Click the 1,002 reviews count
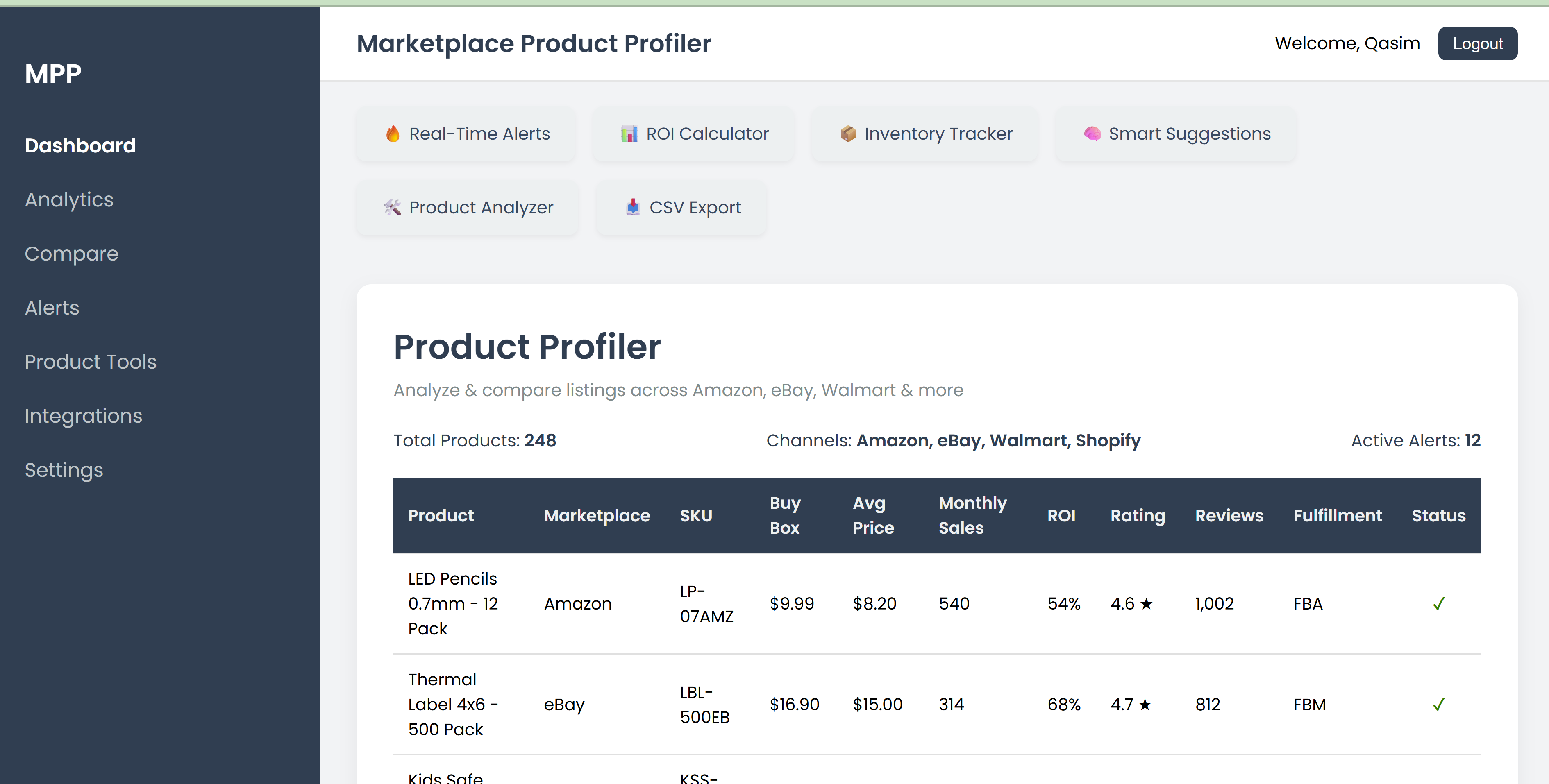1549x784 pixels. [x=1214, y=604]
